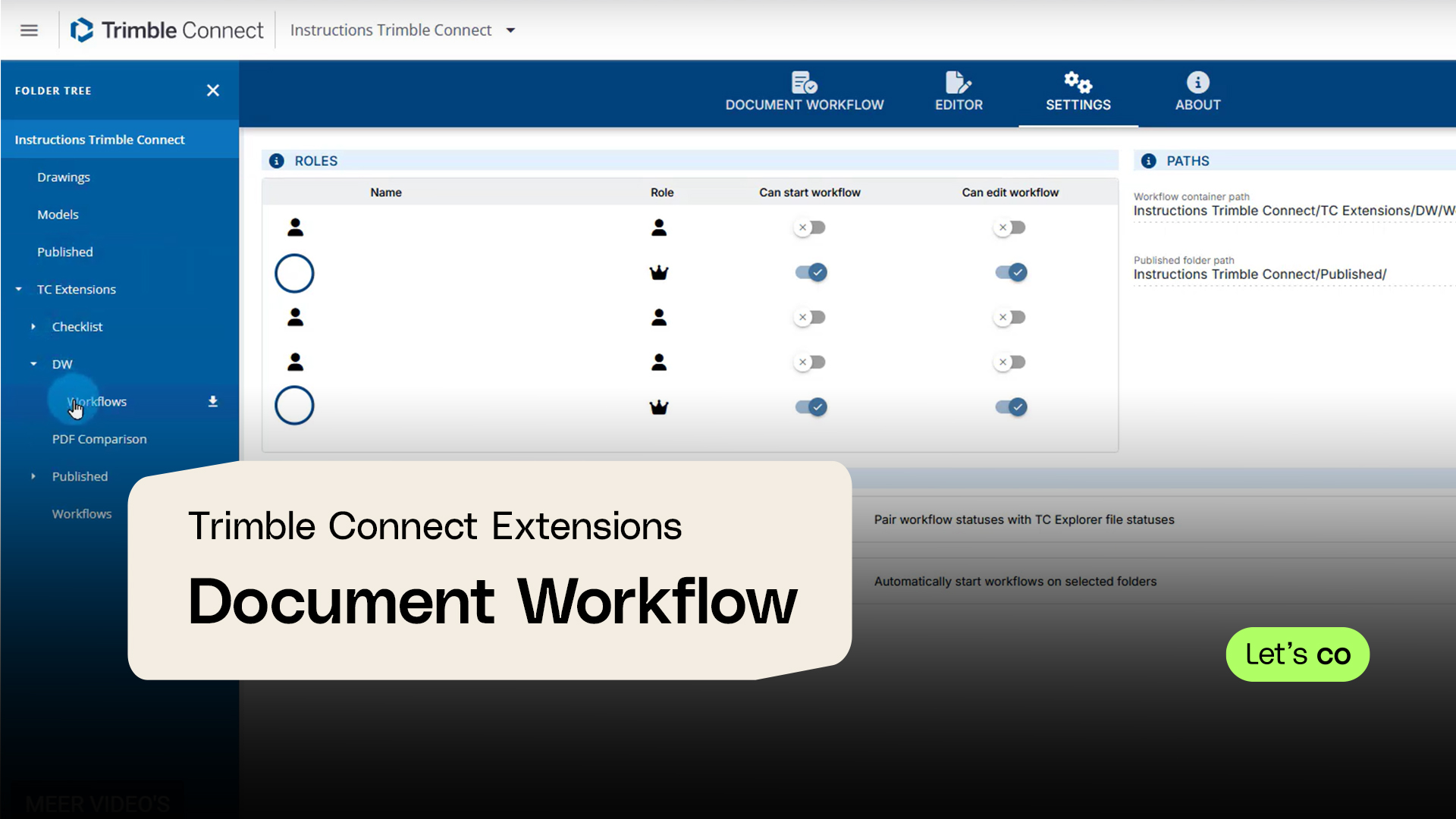Close the Folder Tree panel
1456x819 pixels.
coord(213,90)
